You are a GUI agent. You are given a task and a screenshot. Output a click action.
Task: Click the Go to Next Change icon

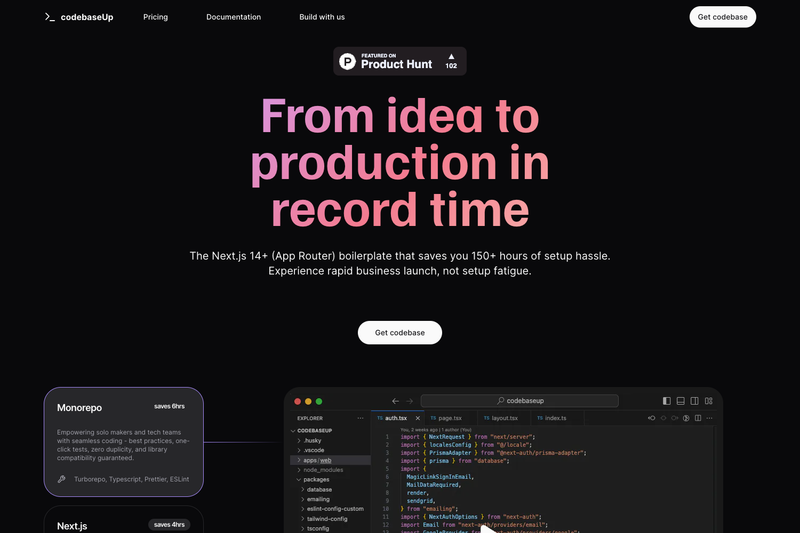tap(674, 418)
